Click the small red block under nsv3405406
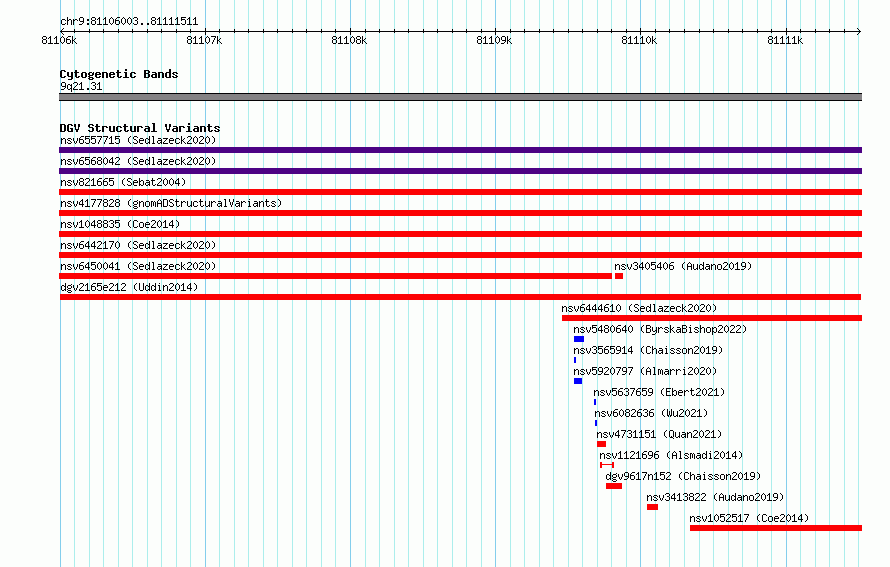 (619, 276)
